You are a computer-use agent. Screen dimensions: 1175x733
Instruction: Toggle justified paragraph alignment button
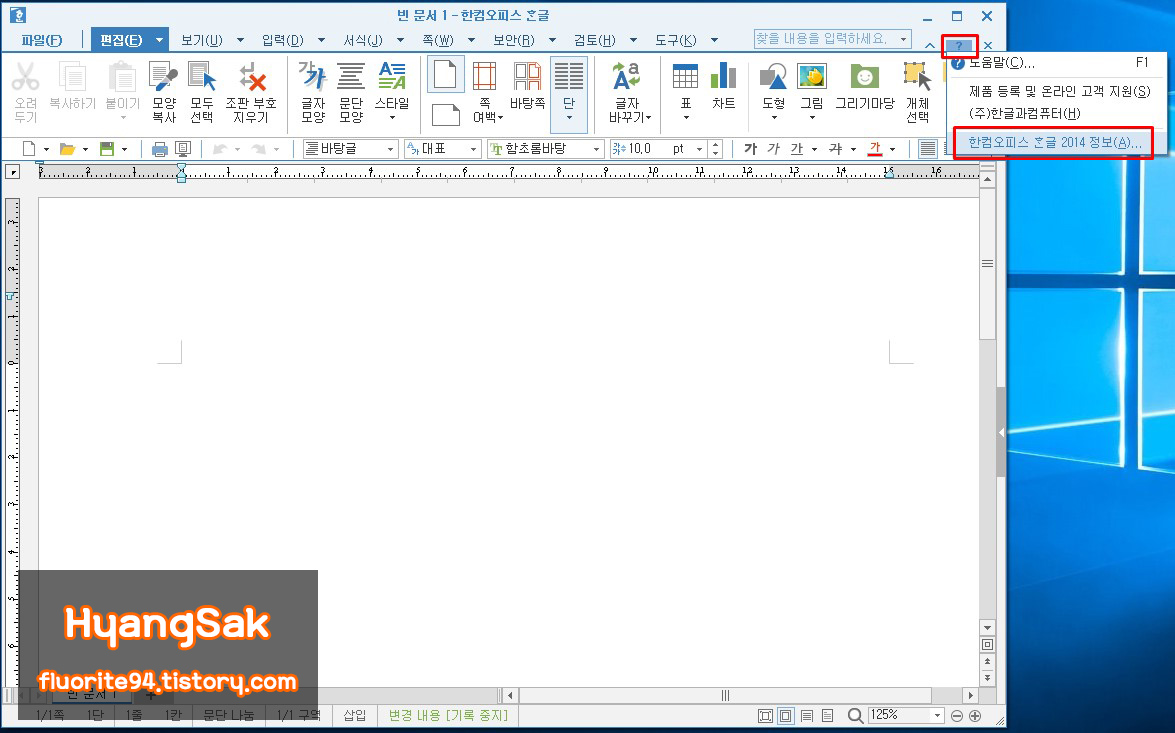pyautogui.click(x=928, y=149)
